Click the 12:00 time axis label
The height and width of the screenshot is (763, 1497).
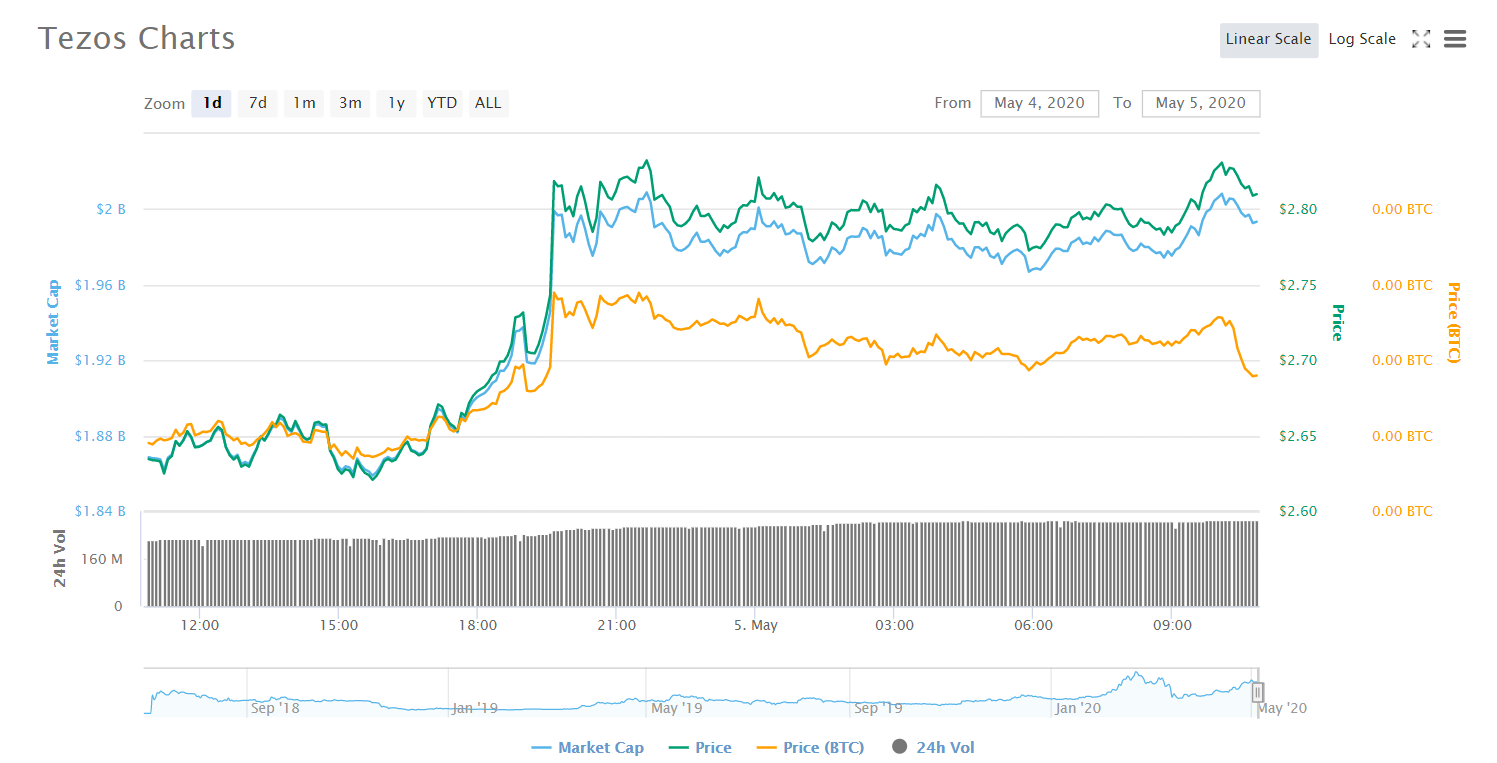tap(199, 626)
